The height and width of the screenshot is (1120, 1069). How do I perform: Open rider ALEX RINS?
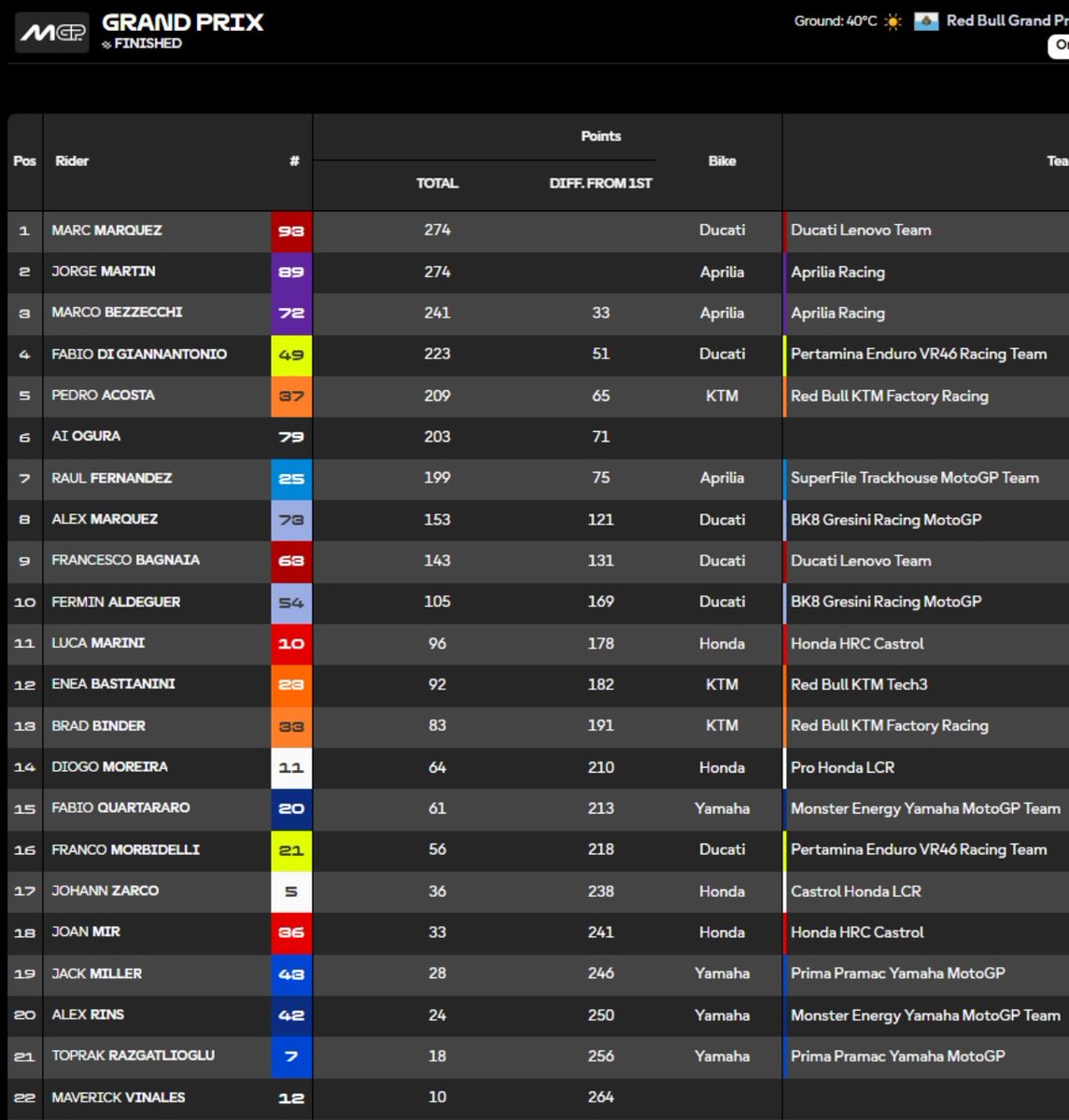pos(88,1015)
